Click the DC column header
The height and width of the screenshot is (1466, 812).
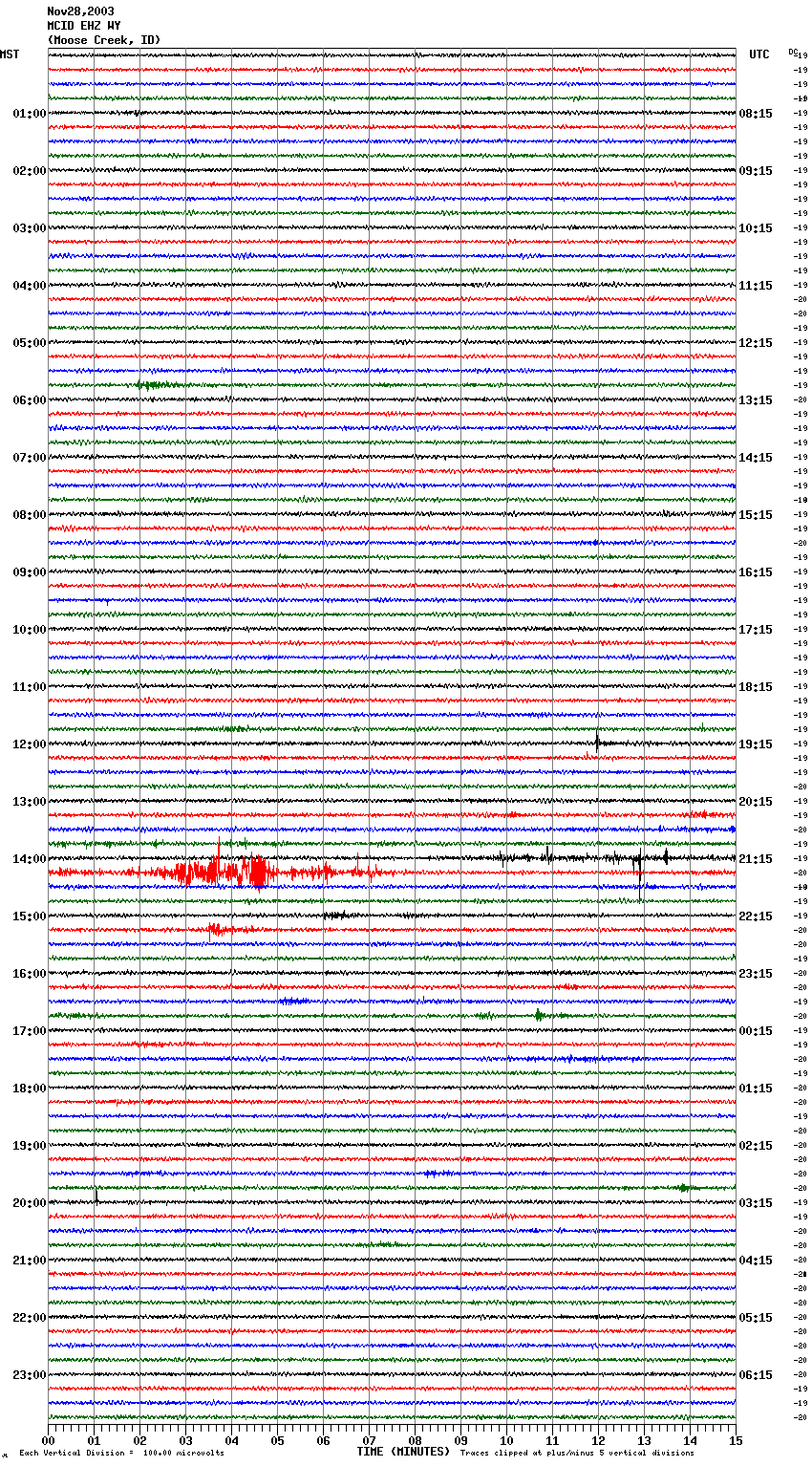[x=793, y=52]
